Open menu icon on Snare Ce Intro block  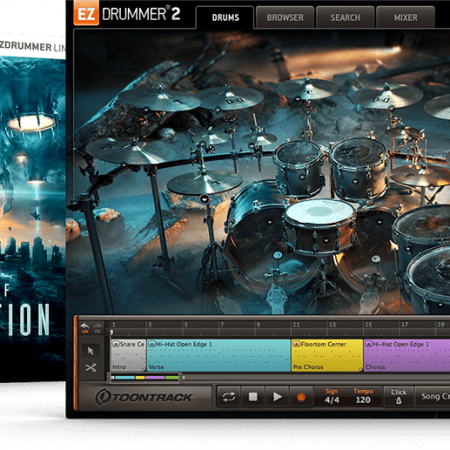click(116, 344)
